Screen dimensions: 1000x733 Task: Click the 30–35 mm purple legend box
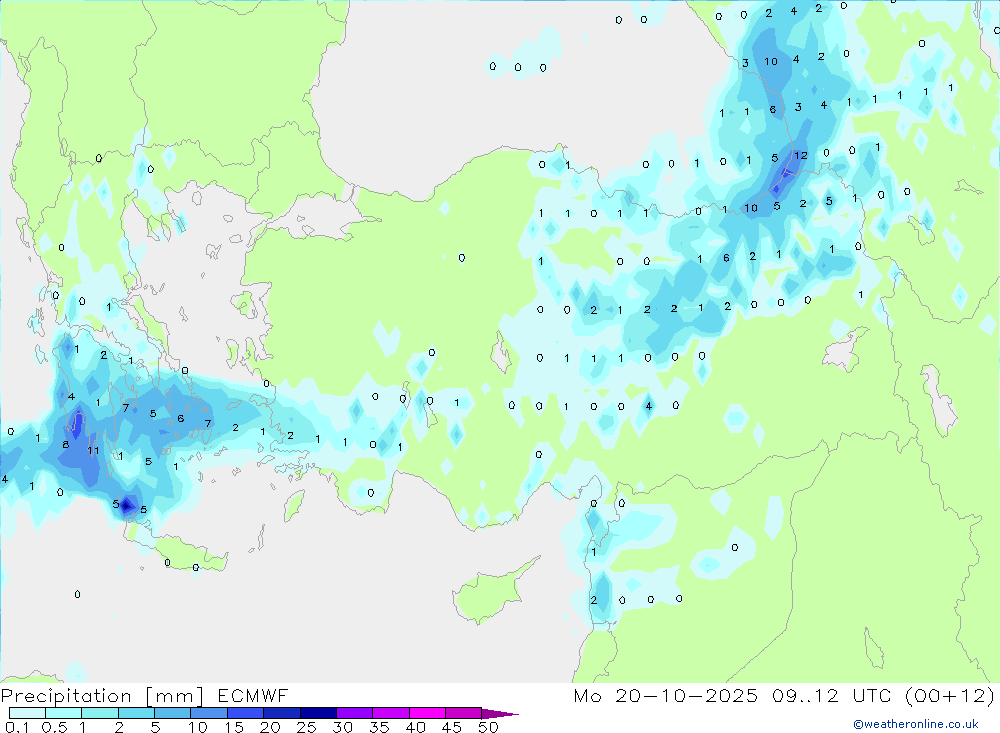(355, 713)
